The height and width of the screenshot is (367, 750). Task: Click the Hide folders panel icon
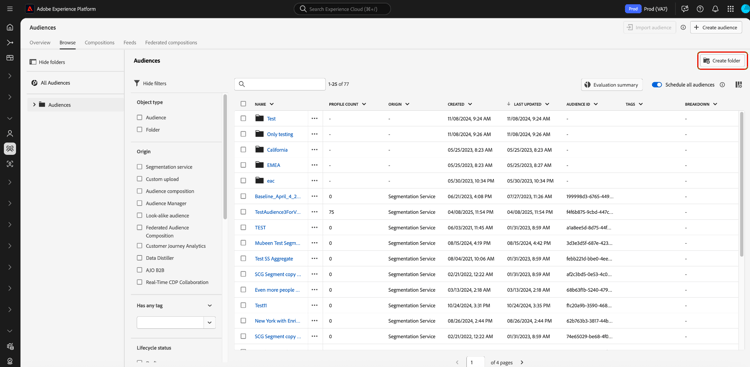pyautogui.click(x=33, y=62)
